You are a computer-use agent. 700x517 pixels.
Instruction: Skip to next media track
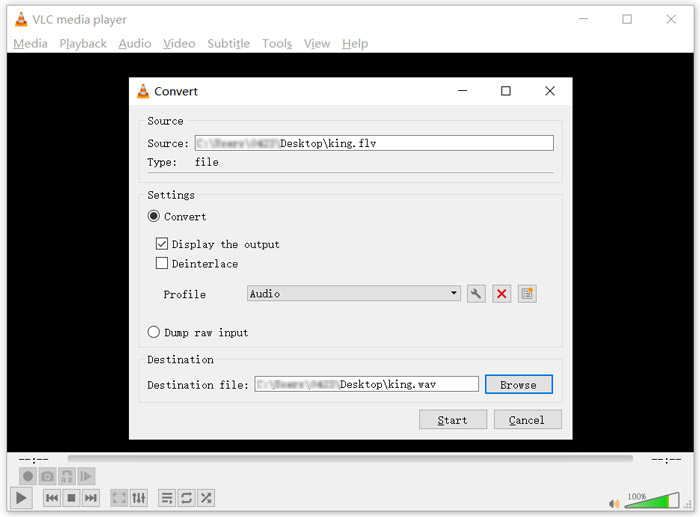click(91, 498)
